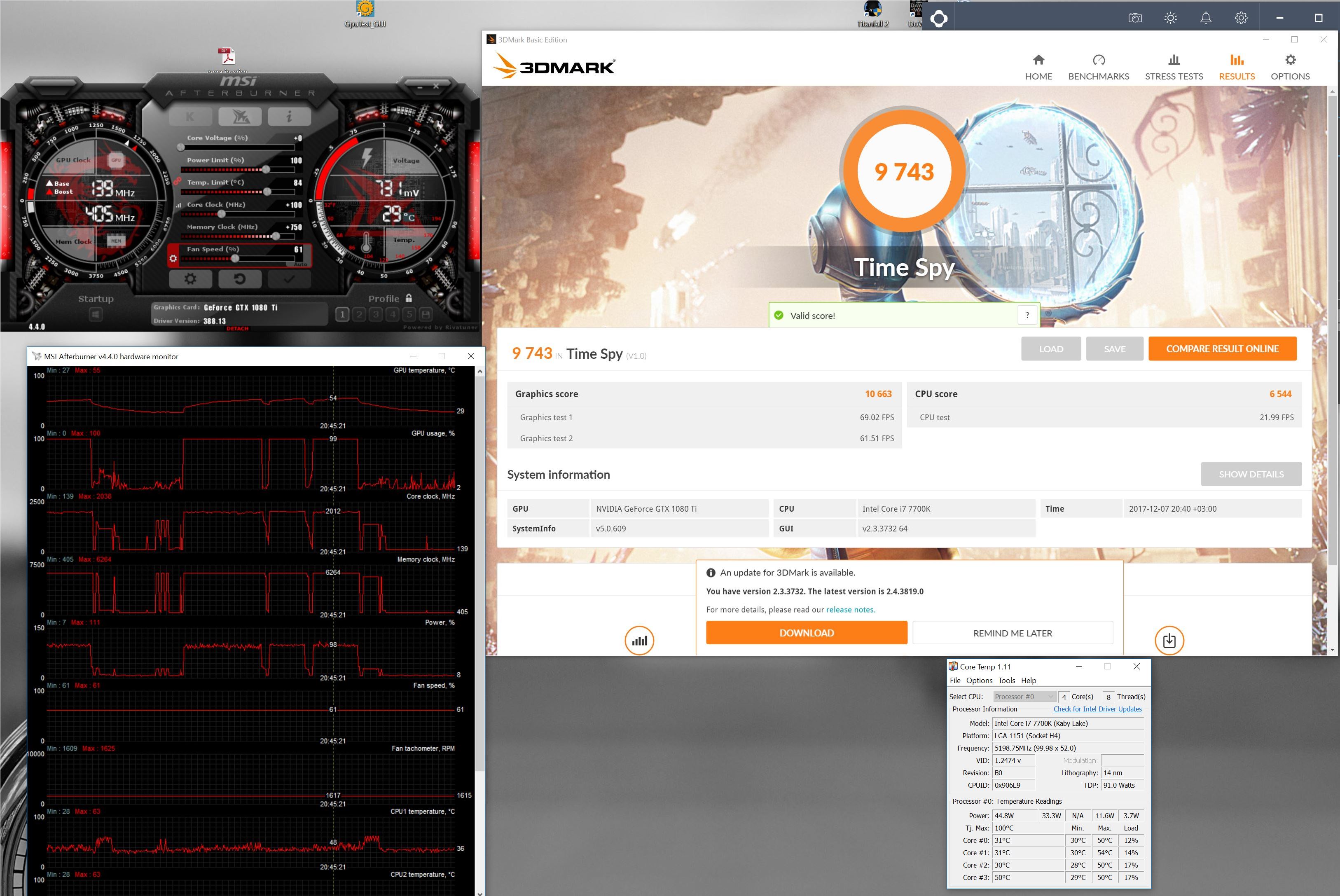Screen dimensions: 1340x896
Task: Open the camera screenshot icon in top bar
Action: (x=1135, y=18)
